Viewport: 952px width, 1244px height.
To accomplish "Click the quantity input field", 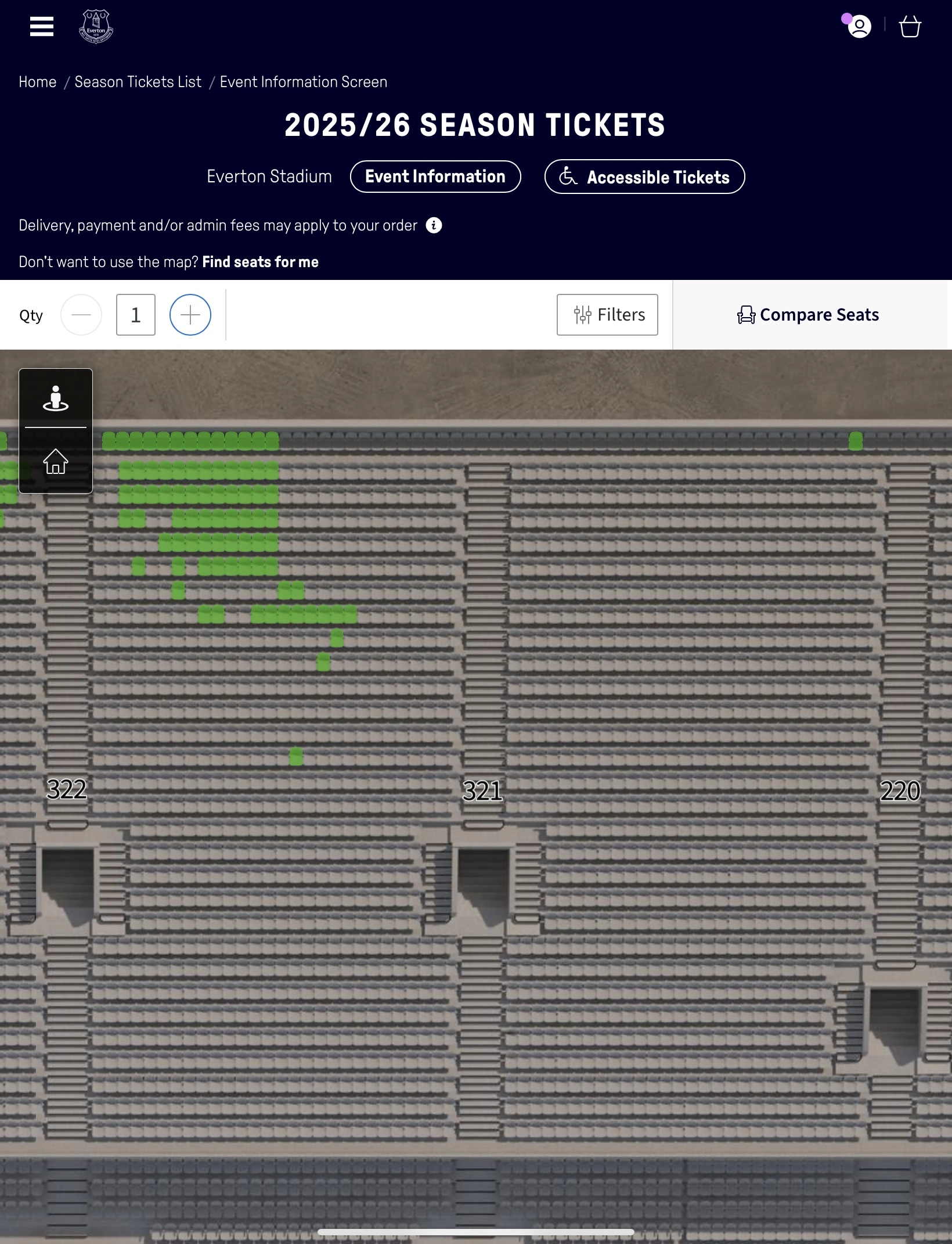I will tap(136, 315).
